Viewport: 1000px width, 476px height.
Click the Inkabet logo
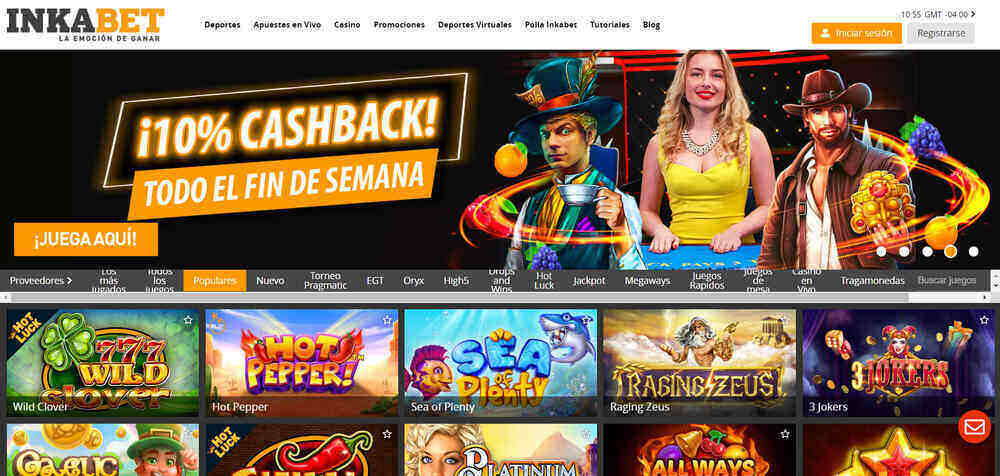[85, 25]
